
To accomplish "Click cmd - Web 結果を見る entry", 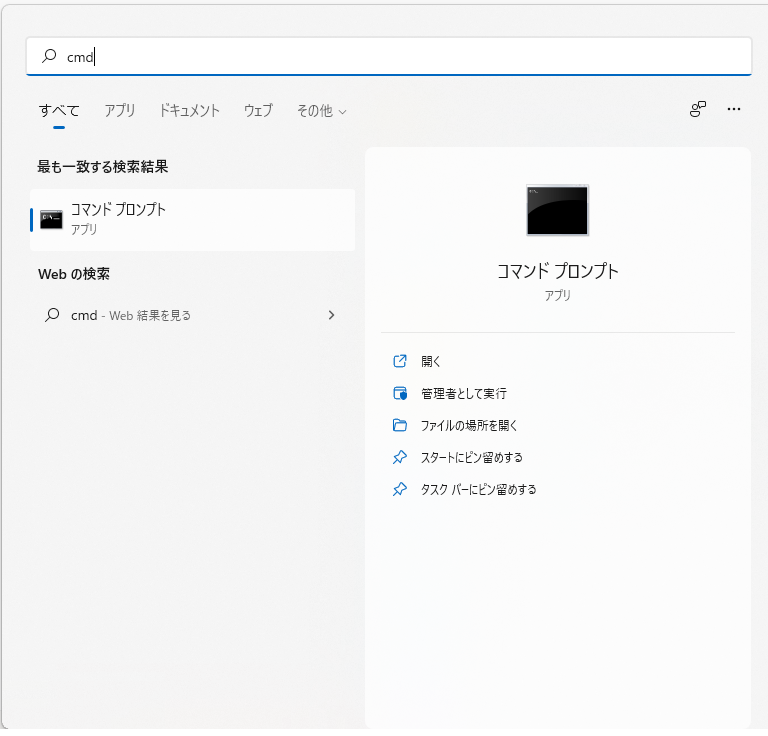I will (x=192, y=315).
